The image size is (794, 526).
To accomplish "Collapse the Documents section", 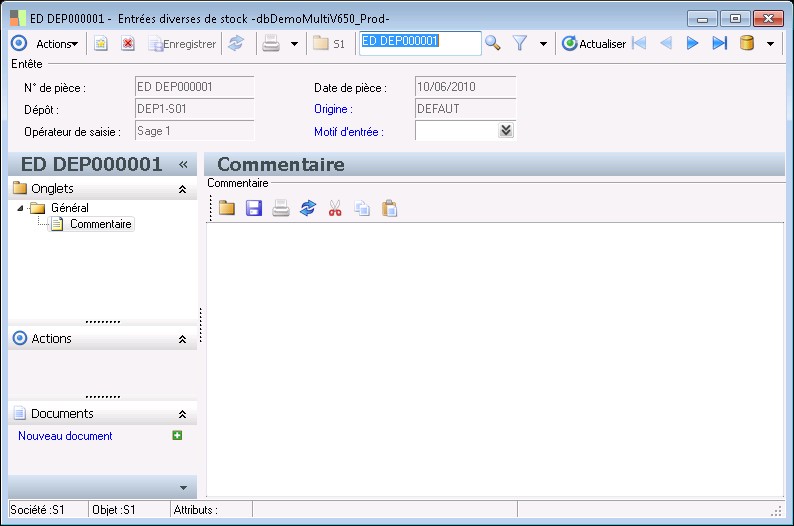I will pyautogui.click(x=182, y=414).
